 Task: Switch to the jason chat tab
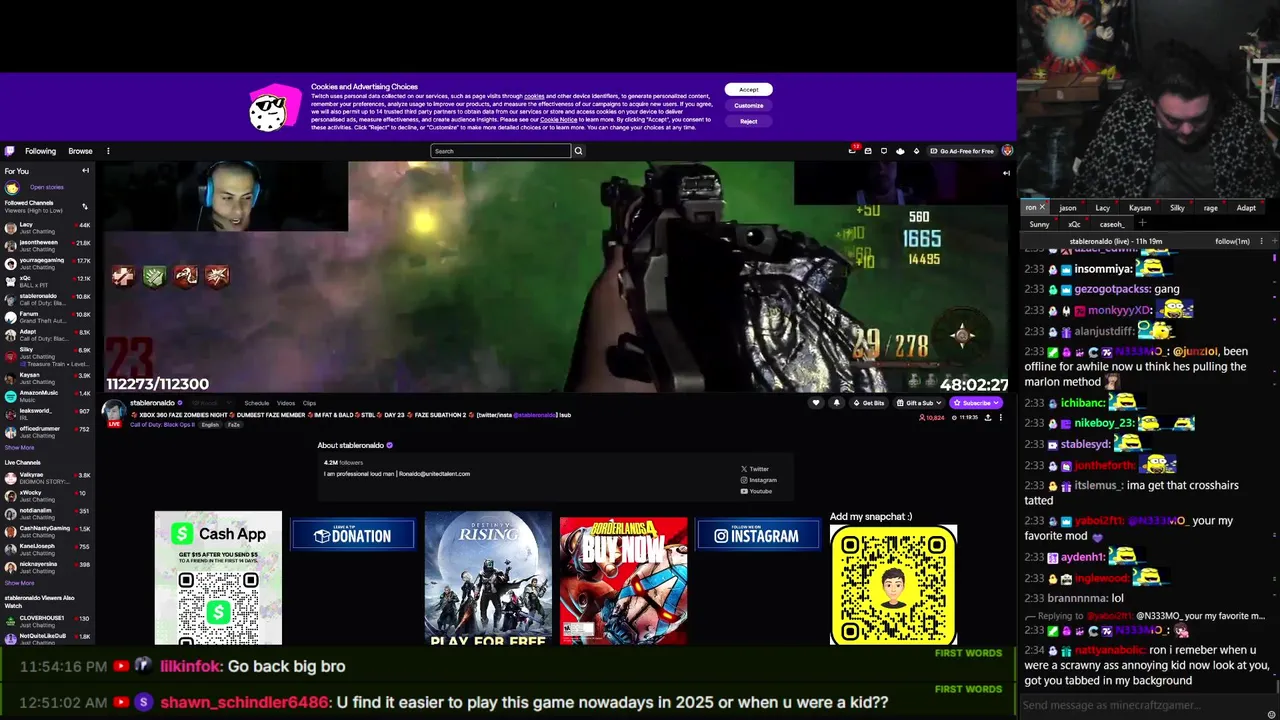click(1068, 208)
